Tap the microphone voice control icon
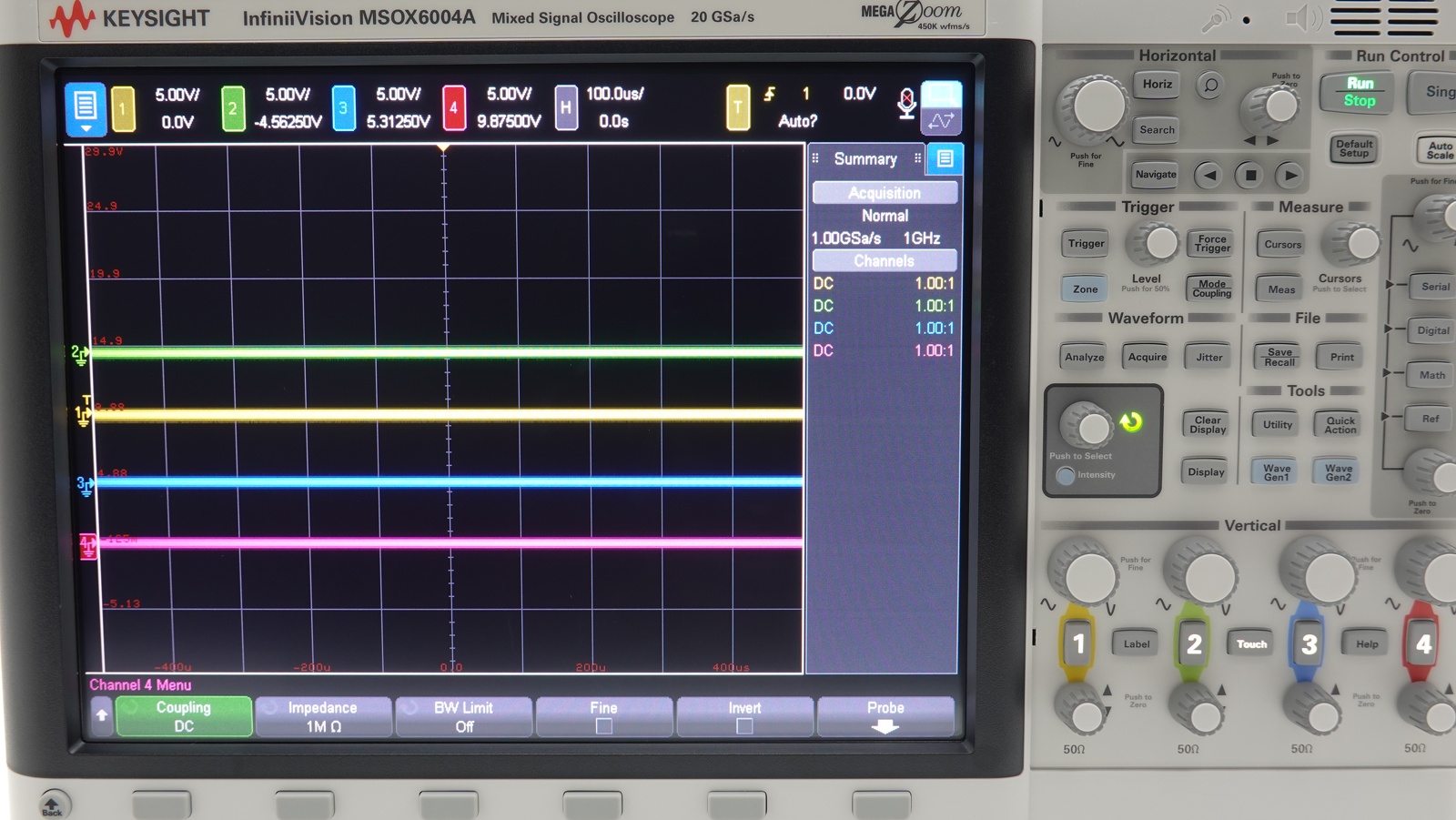Screen dimensions: 1456x820 point(906,104)
